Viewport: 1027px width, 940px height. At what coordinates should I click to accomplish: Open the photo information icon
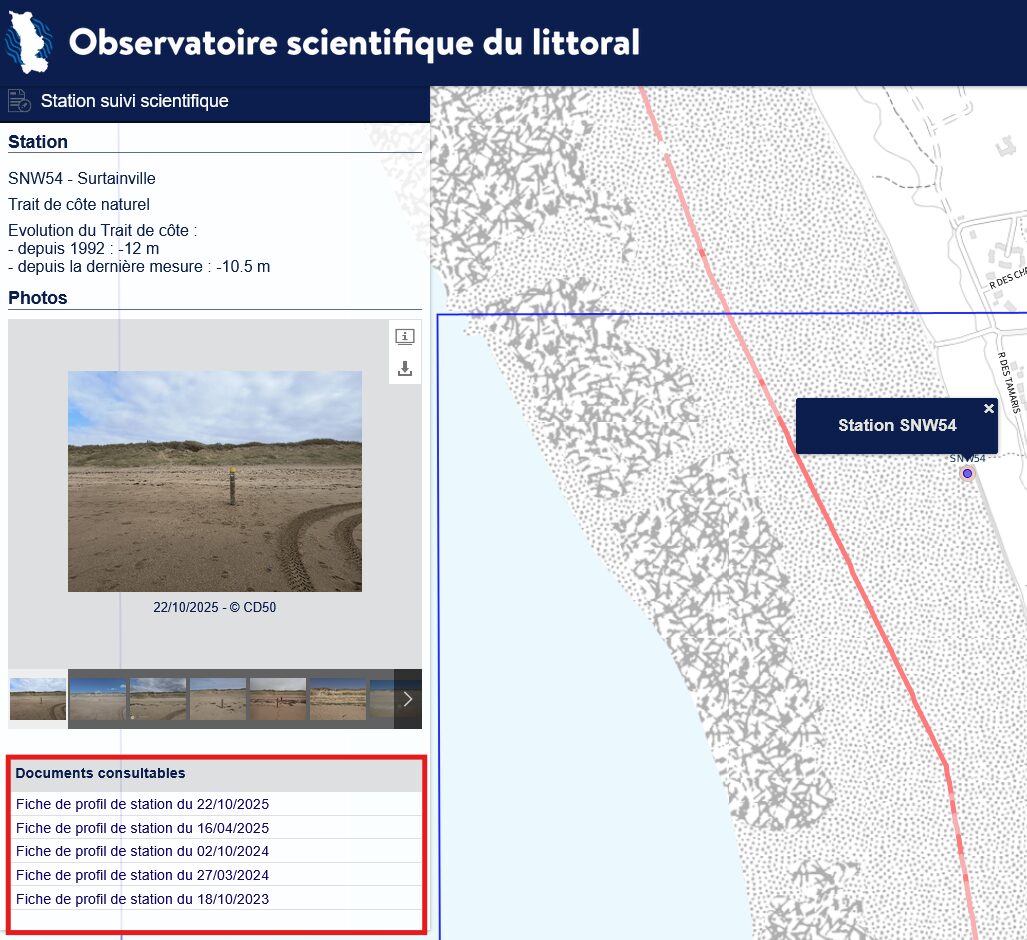pos(405,337)
